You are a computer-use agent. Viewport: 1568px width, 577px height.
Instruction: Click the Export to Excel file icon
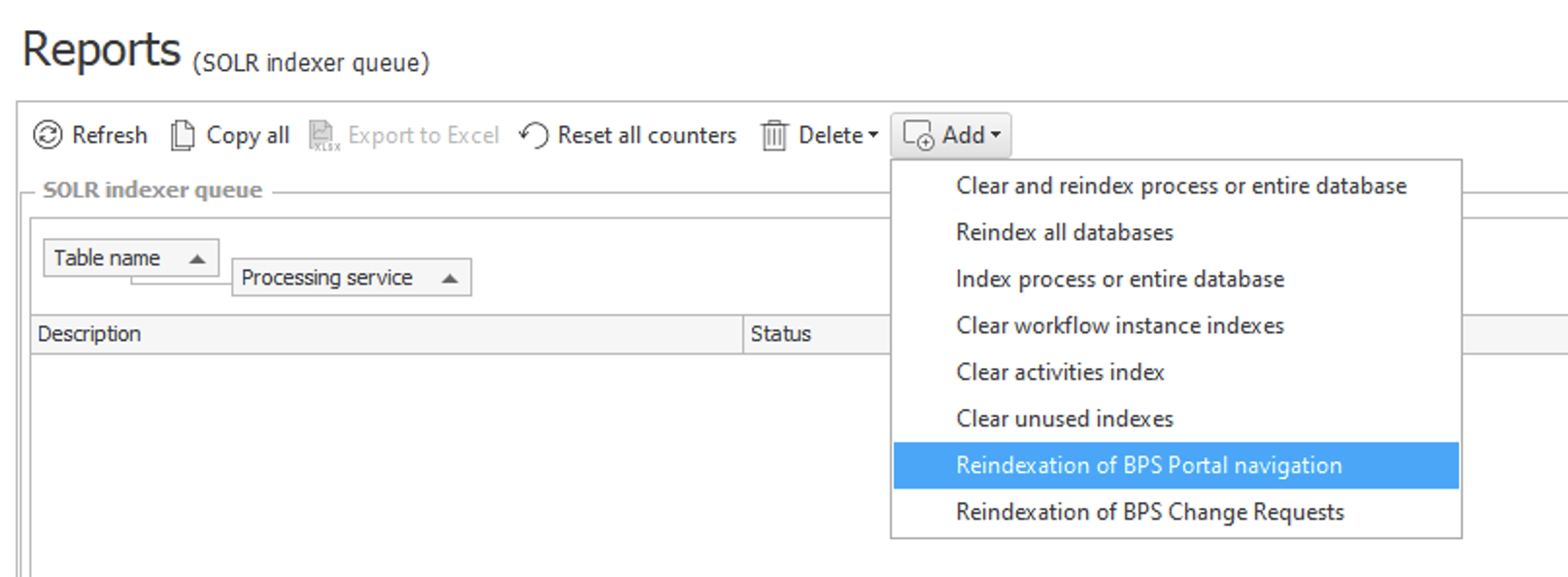tap(324, 135)
